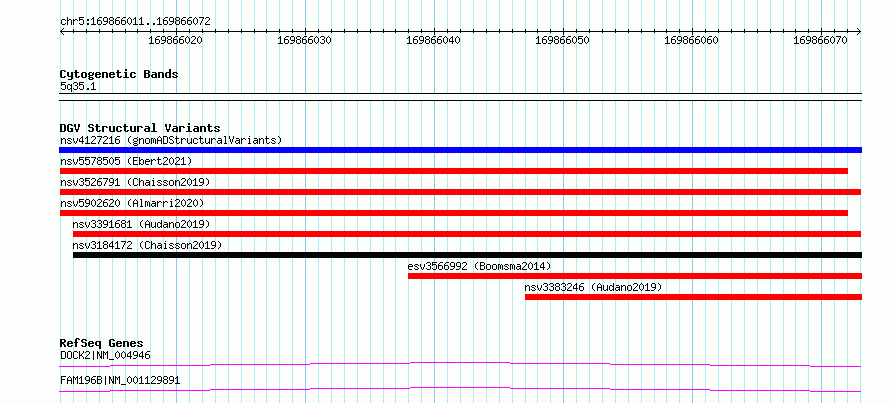
Task: Click ruler position 169866070
Action: [821, 40]
